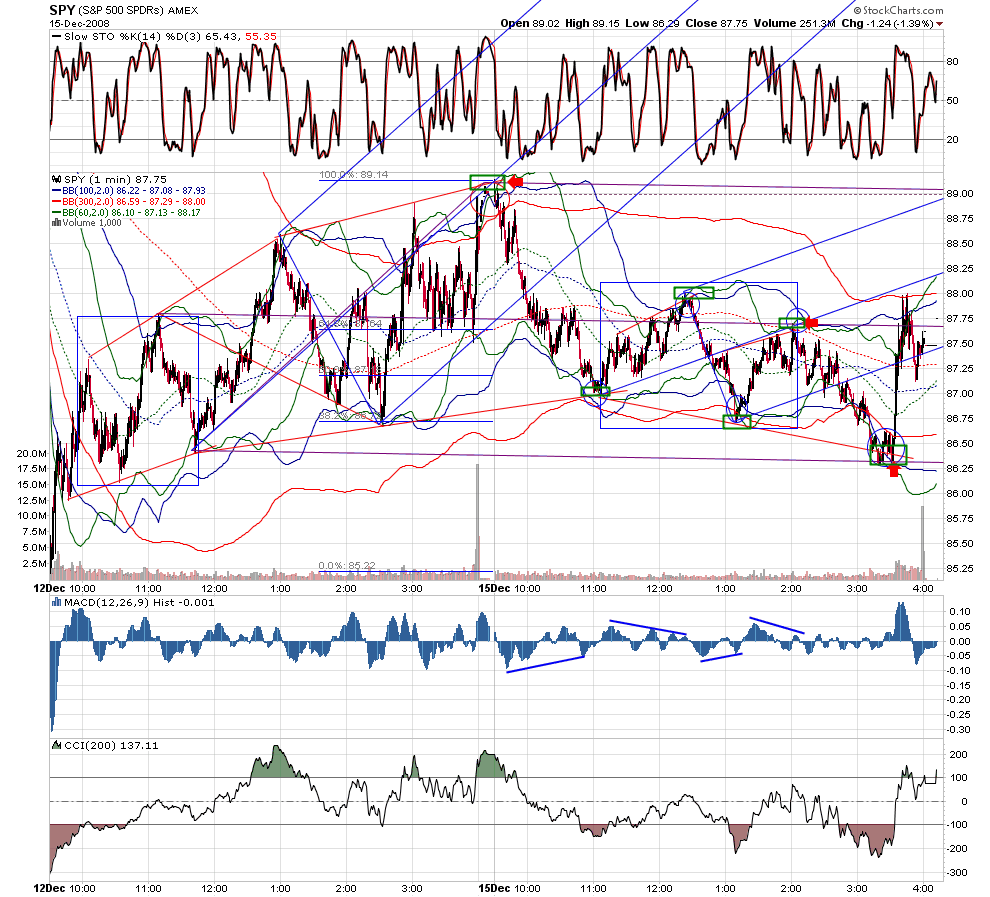Click the -0.30 label on the MACD axis
This screenshot has height=897, width=990.
pyautogui.click(x=958, y=729)
